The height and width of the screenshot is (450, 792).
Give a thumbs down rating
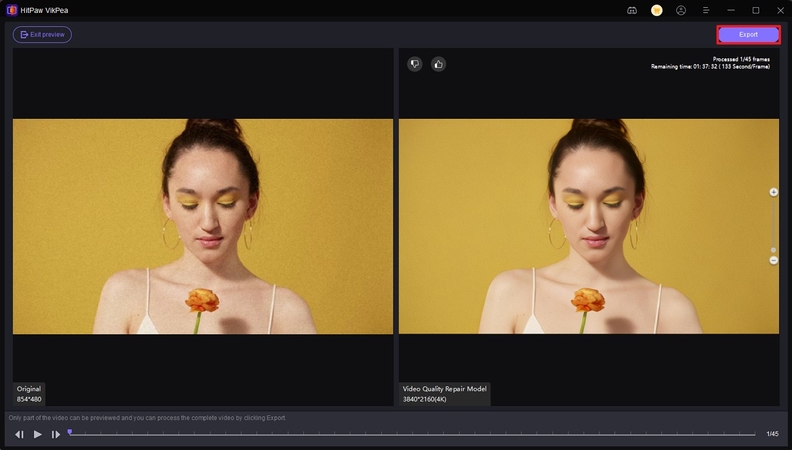tap(415, 64)
